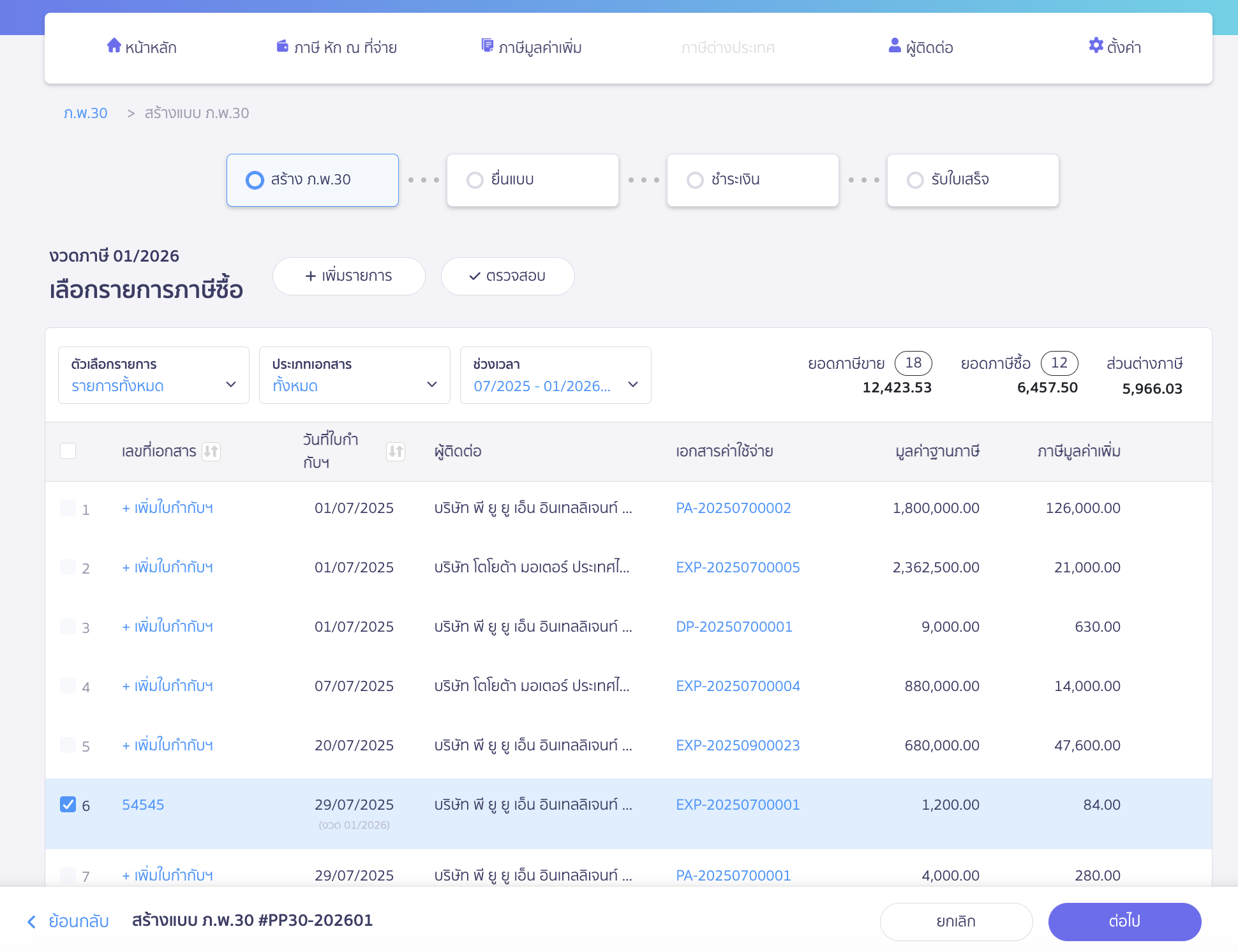Screen dimensions: 1238x952
Task: Click the + เพิ่มรายการ button
Action: tap(349, 276)
